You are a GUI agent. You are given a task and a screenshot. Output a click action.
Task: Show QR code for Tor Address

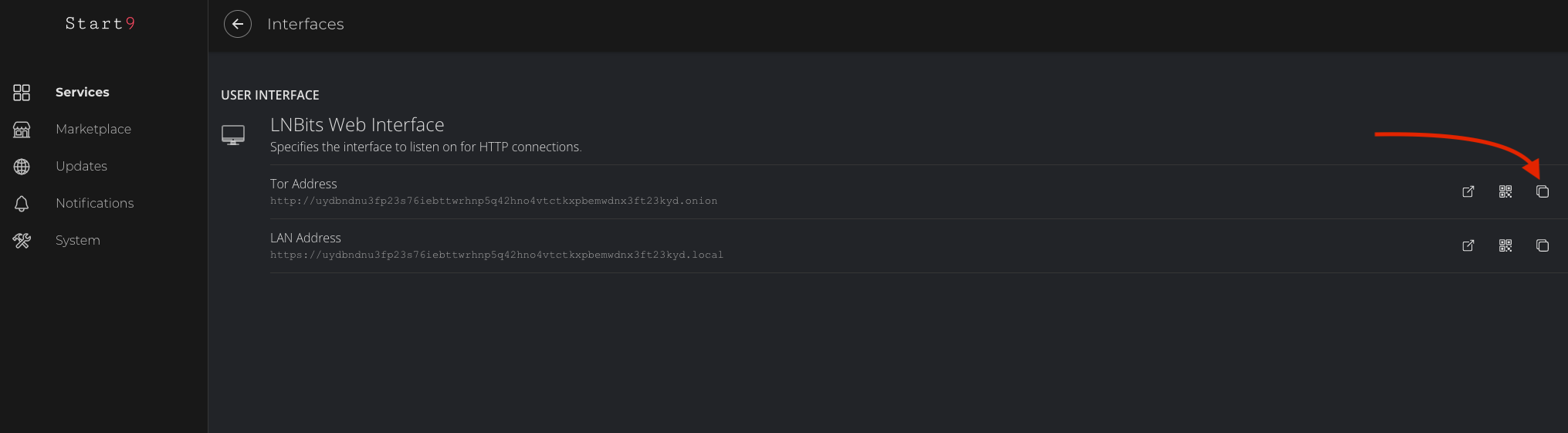click(x=1505, y=191)
